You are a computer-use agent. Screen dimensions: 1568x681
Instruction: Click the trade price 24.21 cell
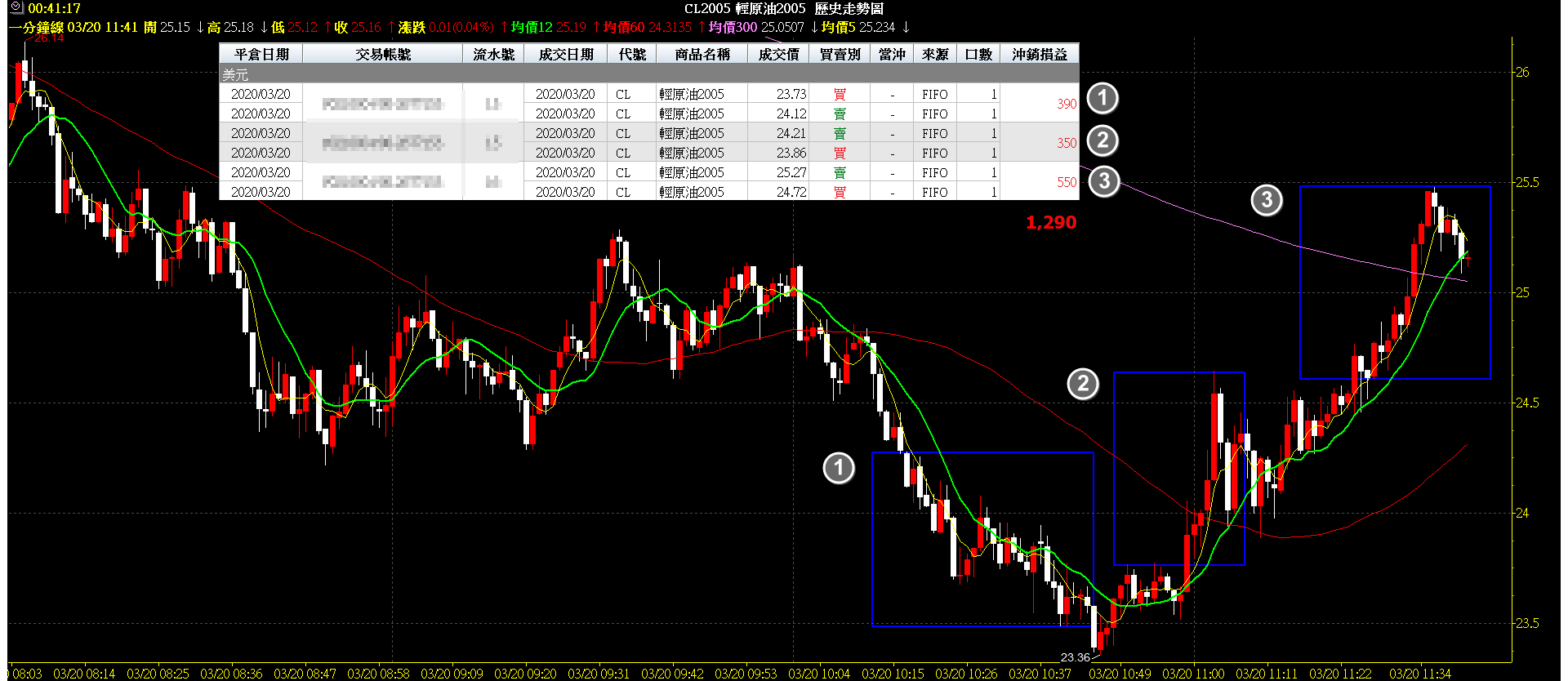pos(779,133)
